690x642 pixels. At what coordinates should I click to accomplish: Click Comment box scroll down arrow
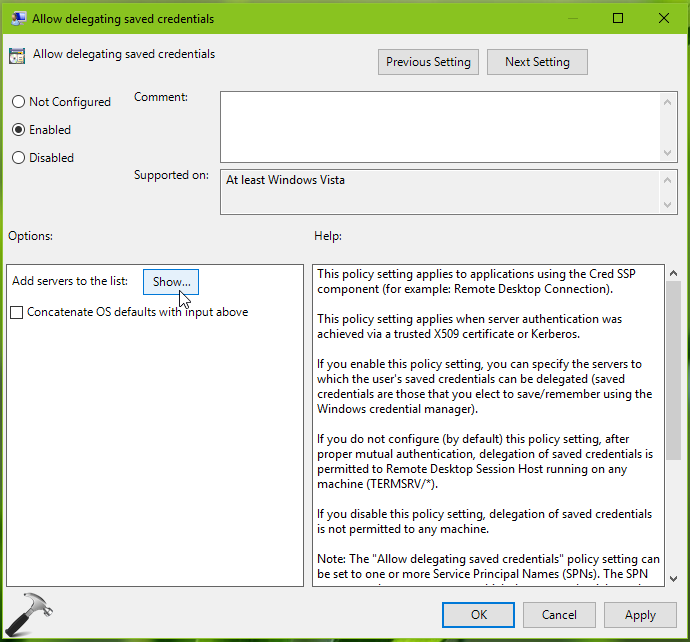tap(669, 152)
